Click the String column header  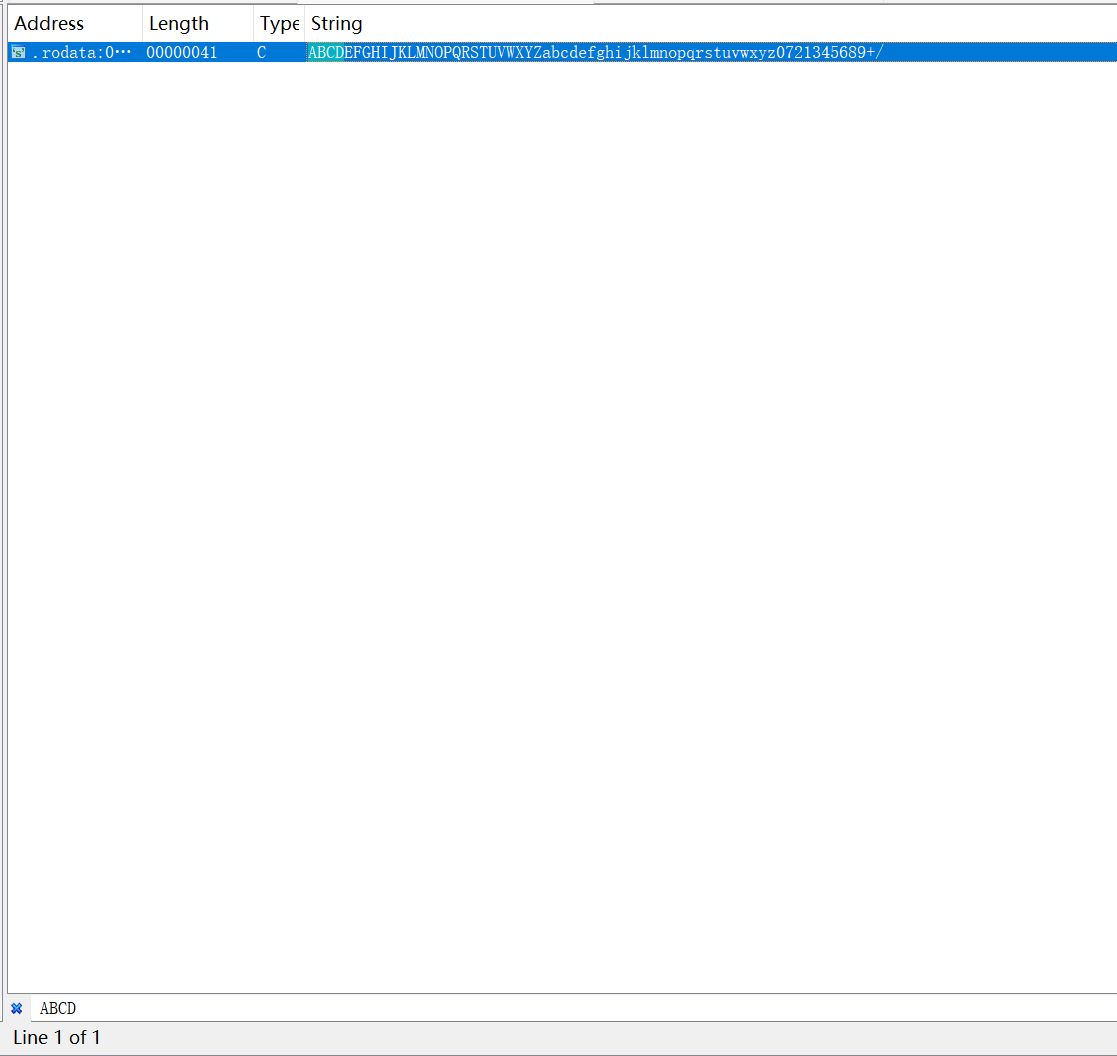pyautogui.click(x=337, y=23)
